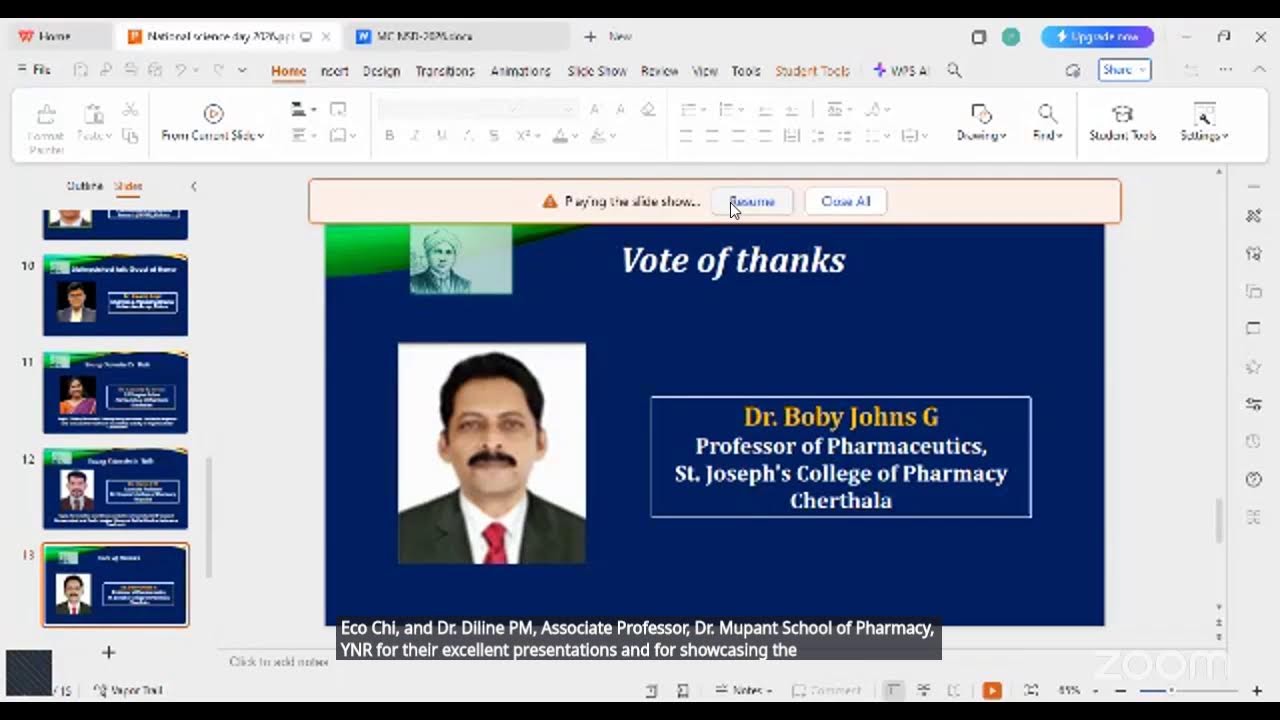1280x720 pixels.
Task: Toggle the Notes button in status bar
Action: click(x=744, y=690)
